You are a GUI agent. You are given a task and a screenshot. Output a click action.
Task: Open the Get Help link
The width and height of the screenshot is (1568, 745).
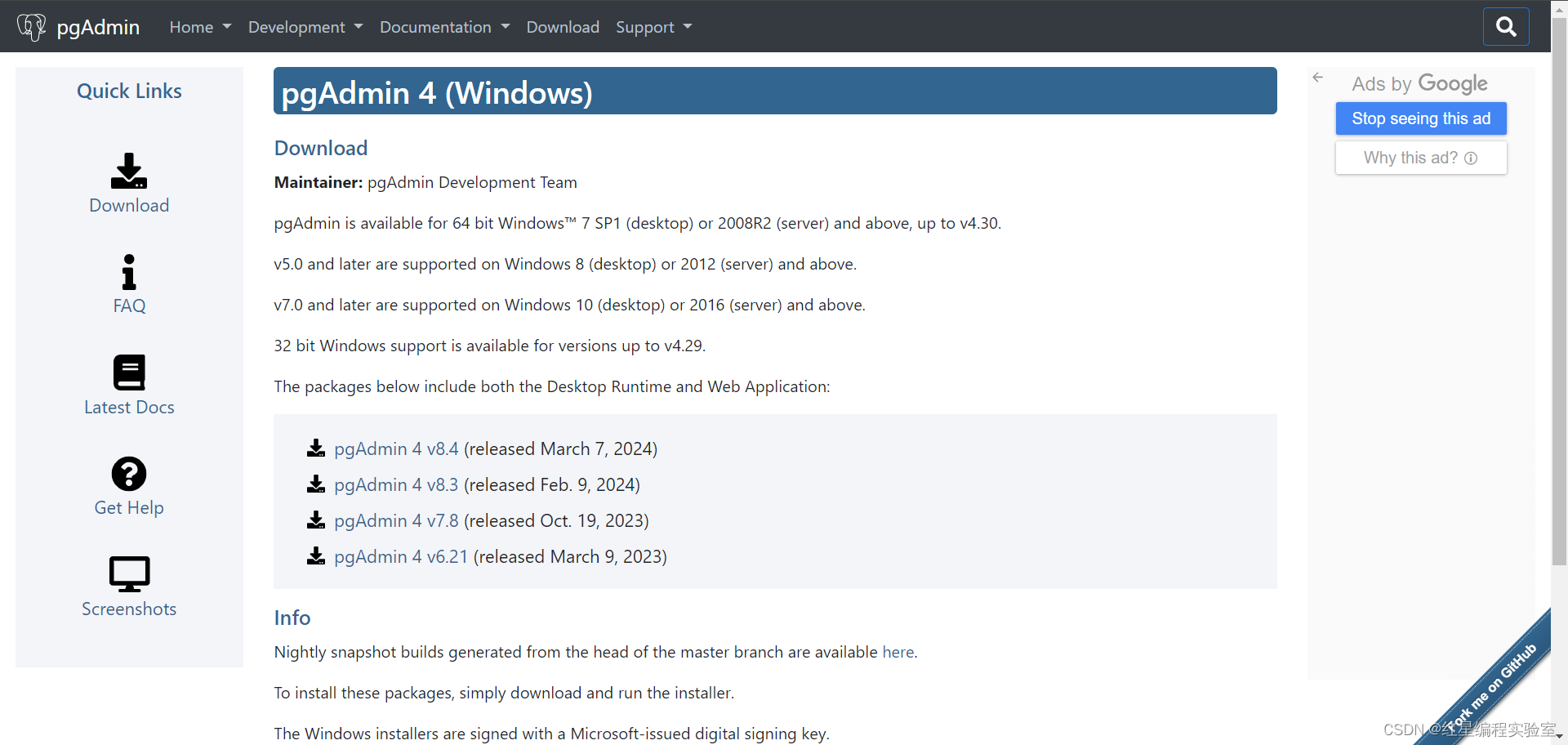[129, 507]
